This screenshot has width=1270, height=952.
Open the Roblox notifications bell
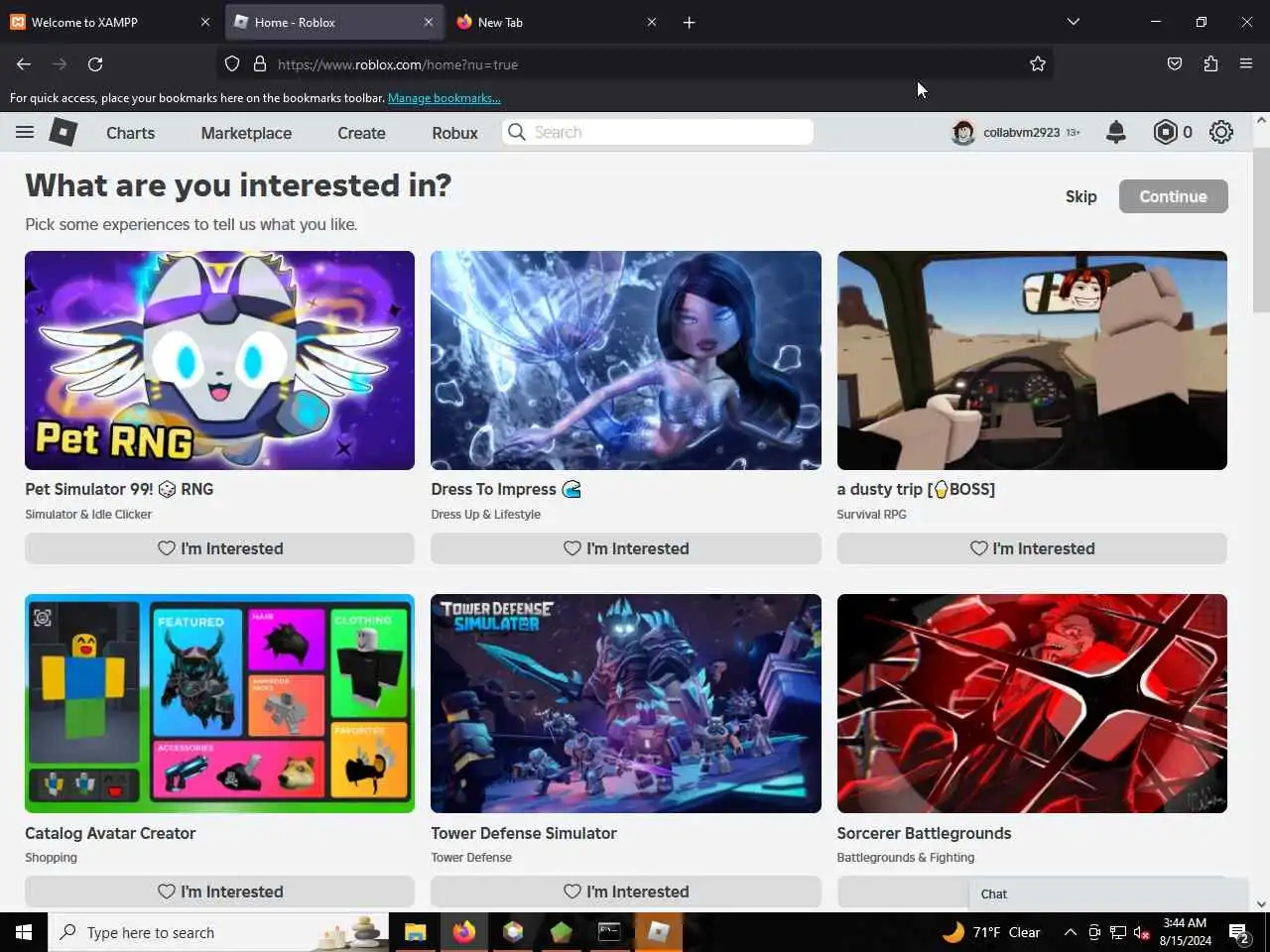pos(1116,132)
